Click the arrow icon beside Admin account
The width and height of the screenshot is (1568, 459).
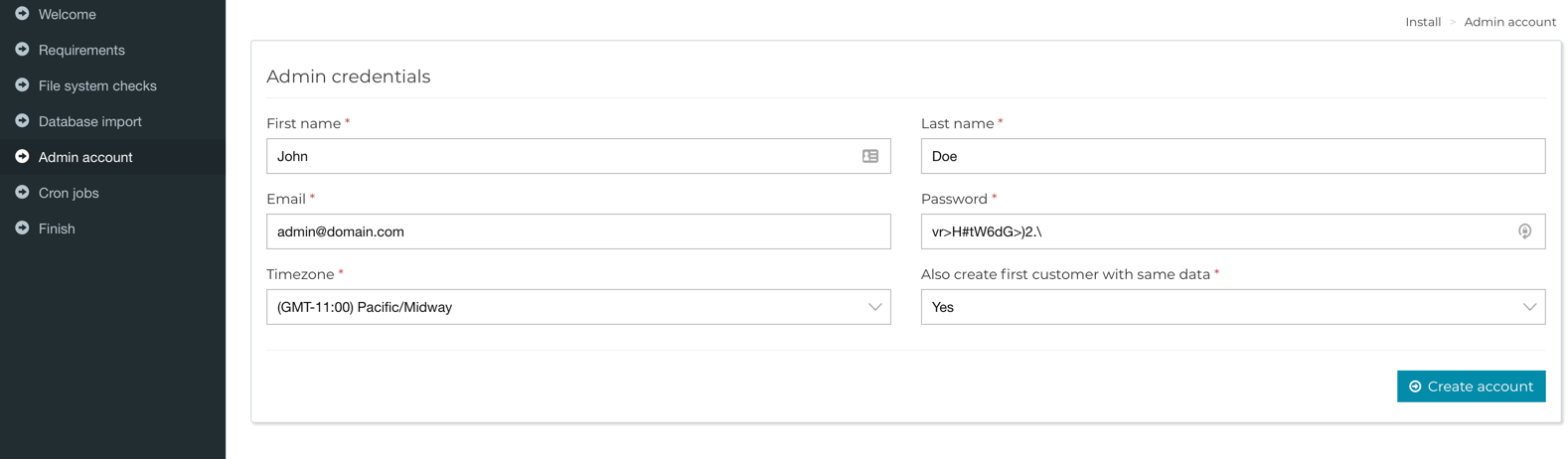[x=22, y=157]
